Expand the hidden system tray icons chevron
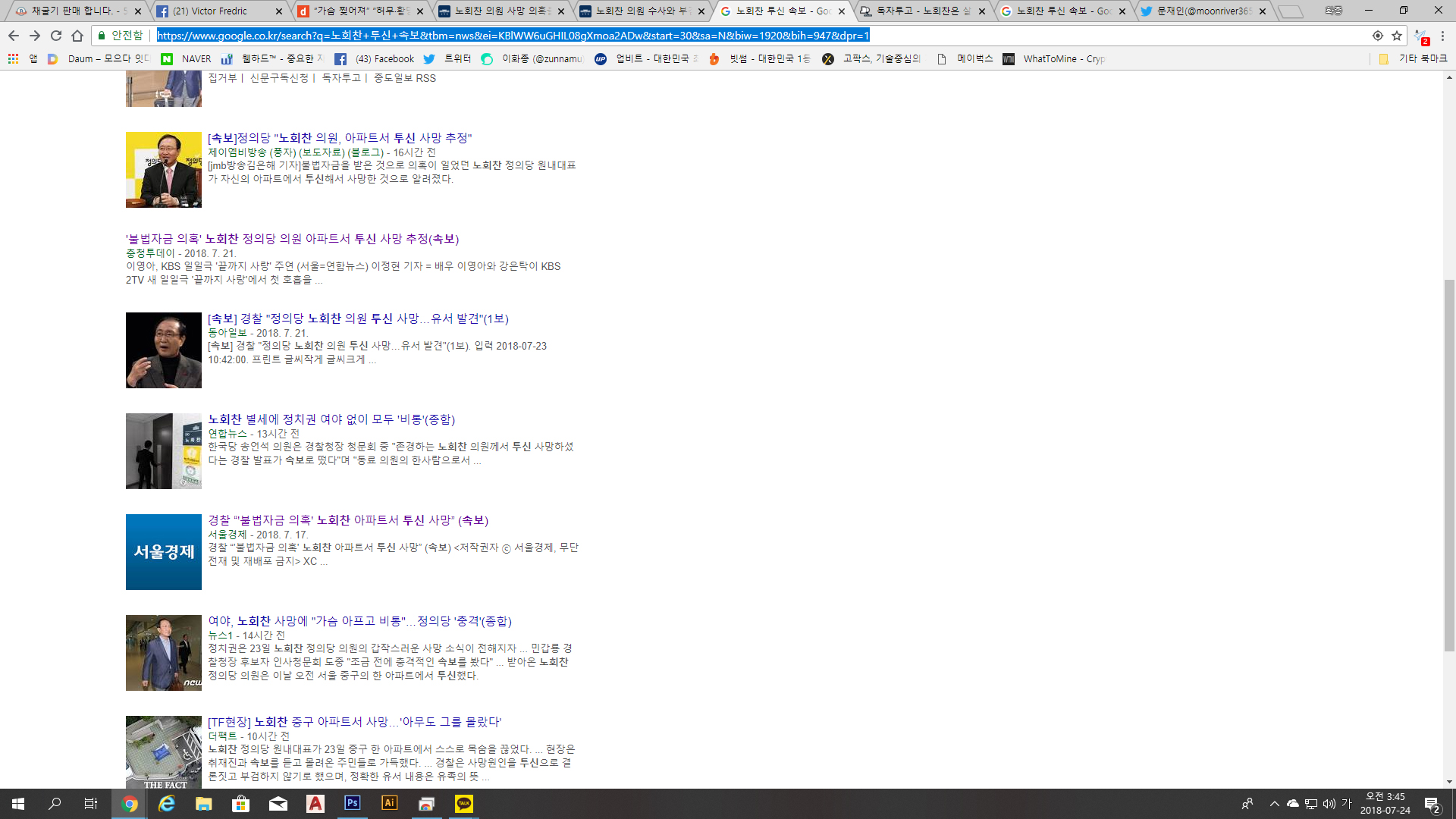 click(1275, 804)
